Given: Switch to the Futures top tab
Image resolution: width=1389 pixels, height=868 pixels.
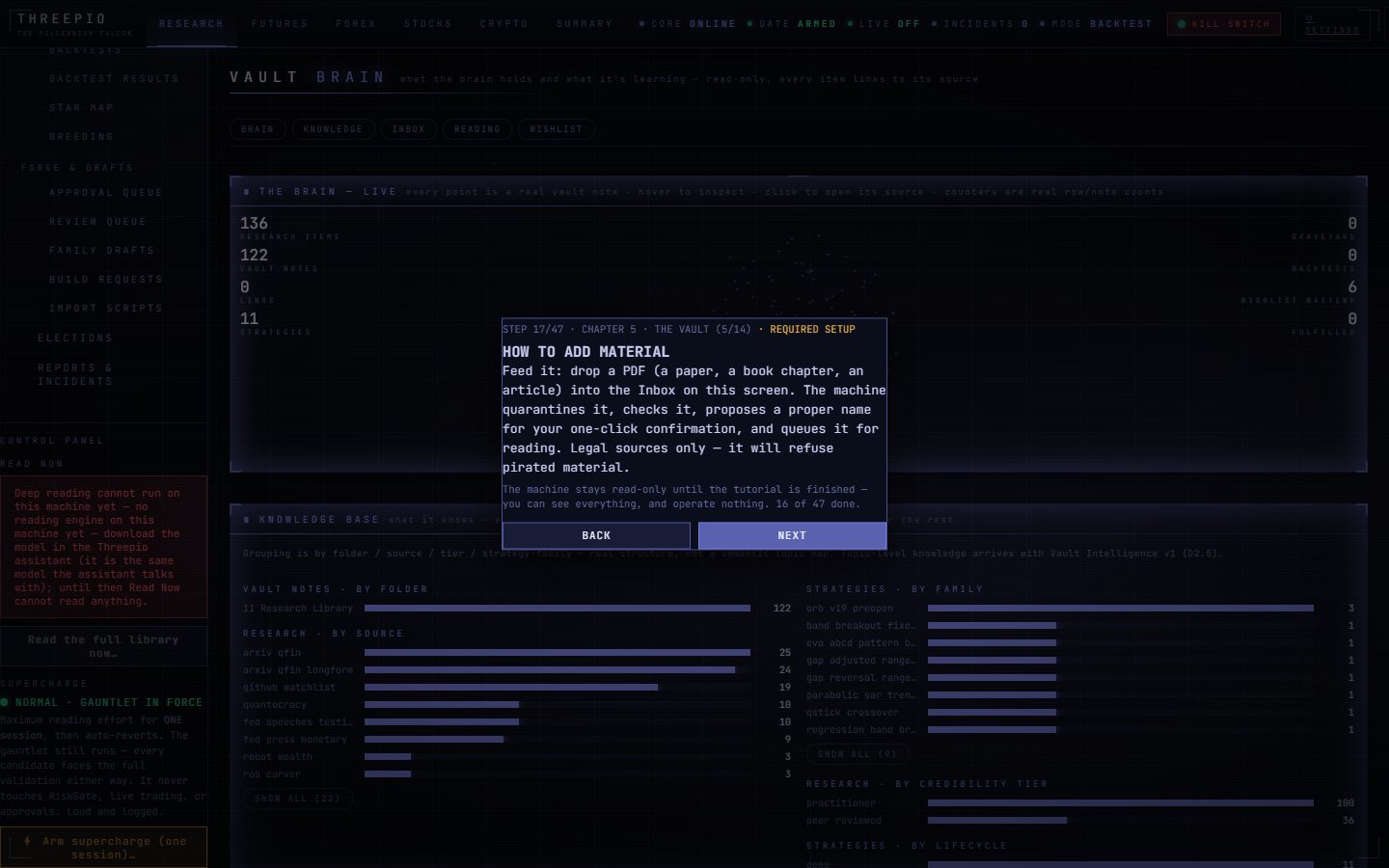Looking at the screenshot, I should [280, 24].
